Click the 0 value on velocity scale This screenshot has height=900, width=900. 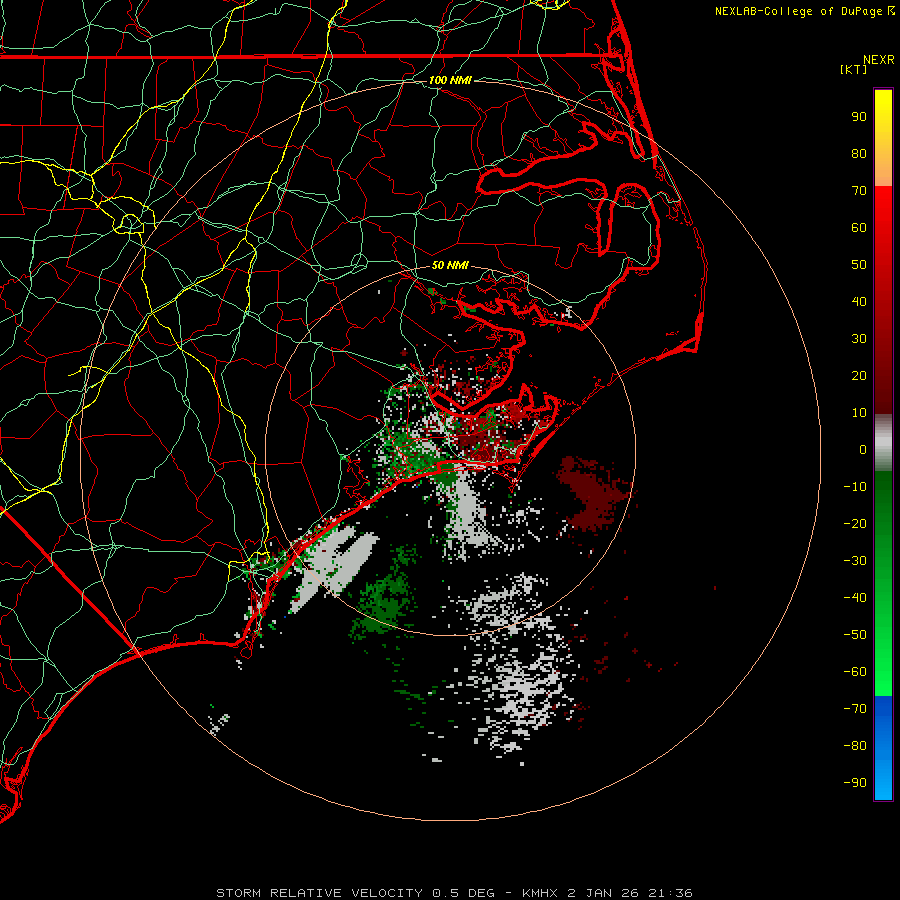[863, 449]
